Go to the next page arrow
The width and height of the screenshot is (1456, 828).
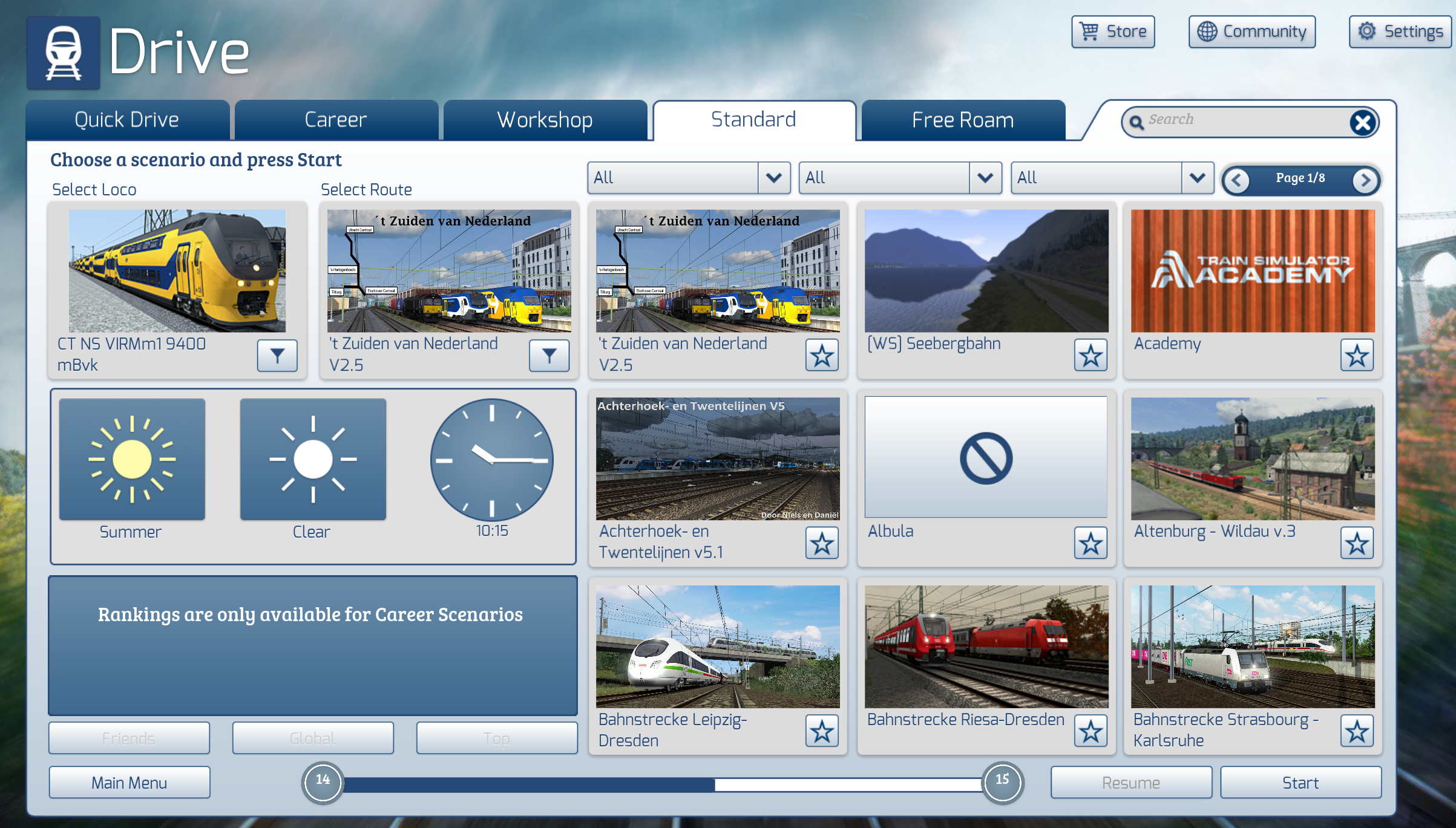click(1365, 180)
